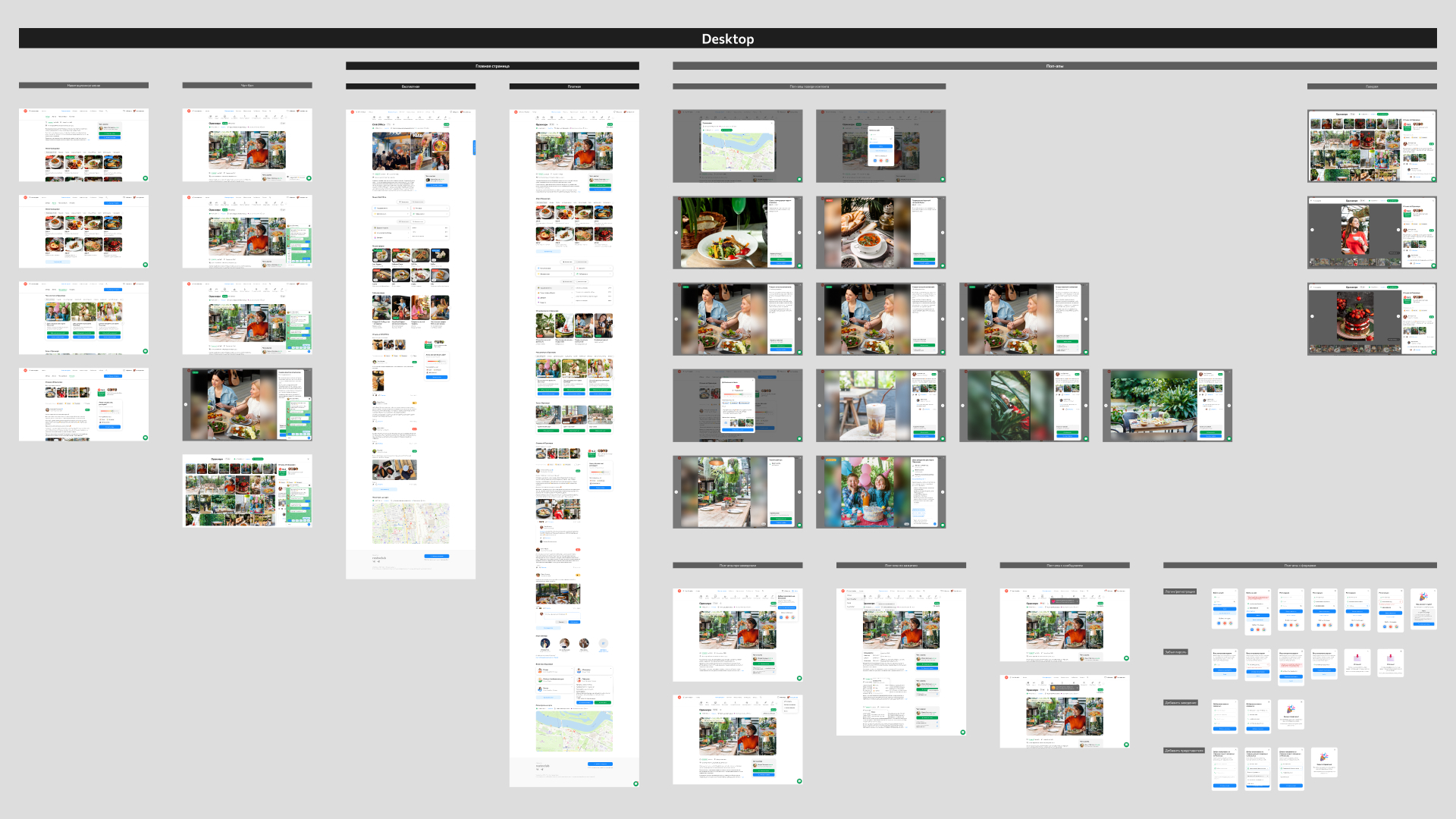Viewport: 1456px width, 819px height.
Task: Select the photo grid gallery frame
Action: tap(1371, 146)
